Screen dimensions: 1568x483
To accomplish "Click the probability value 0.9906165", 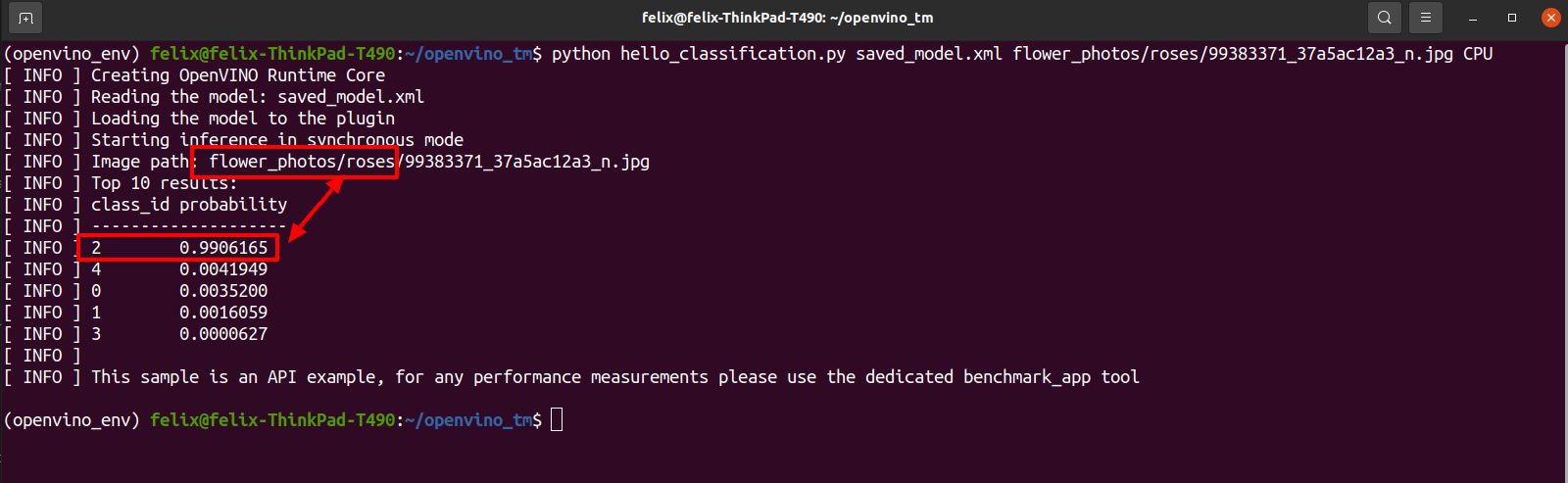I will [x=223, y=248].
